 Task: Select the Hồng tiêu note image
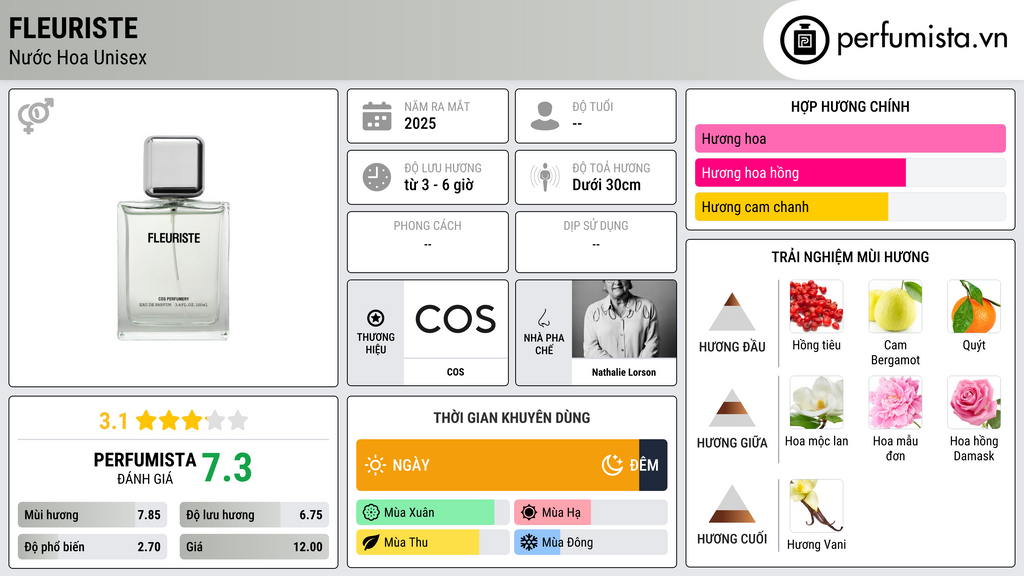click(816, 306)
